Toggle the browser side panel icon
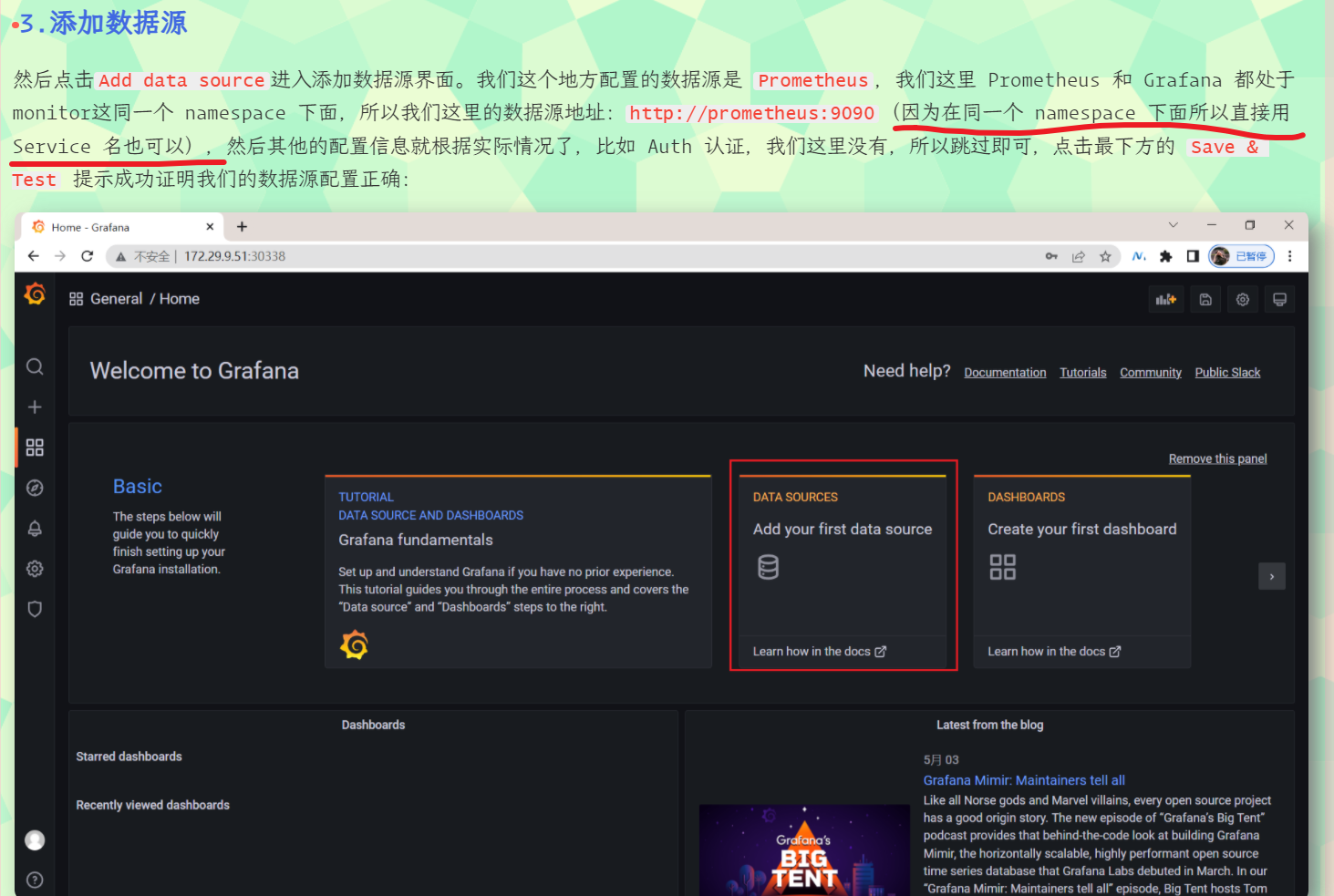The height and width of the screenshot is (896, 1334). 1193,257
